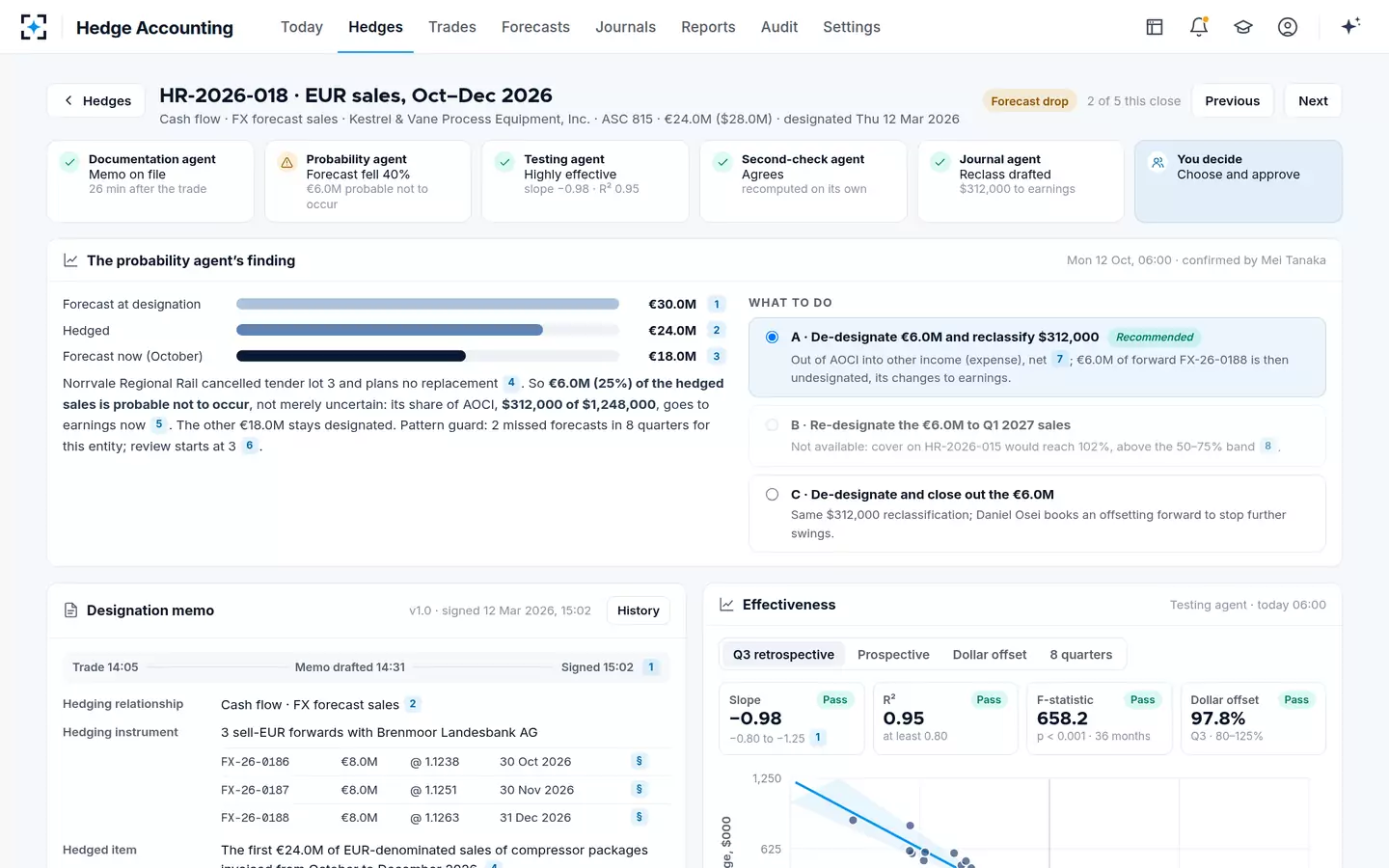This screenshot has height=868, width=1389.
Task: Open citation 6 after 'review starts at 3'
Action: tap(250, 446)
